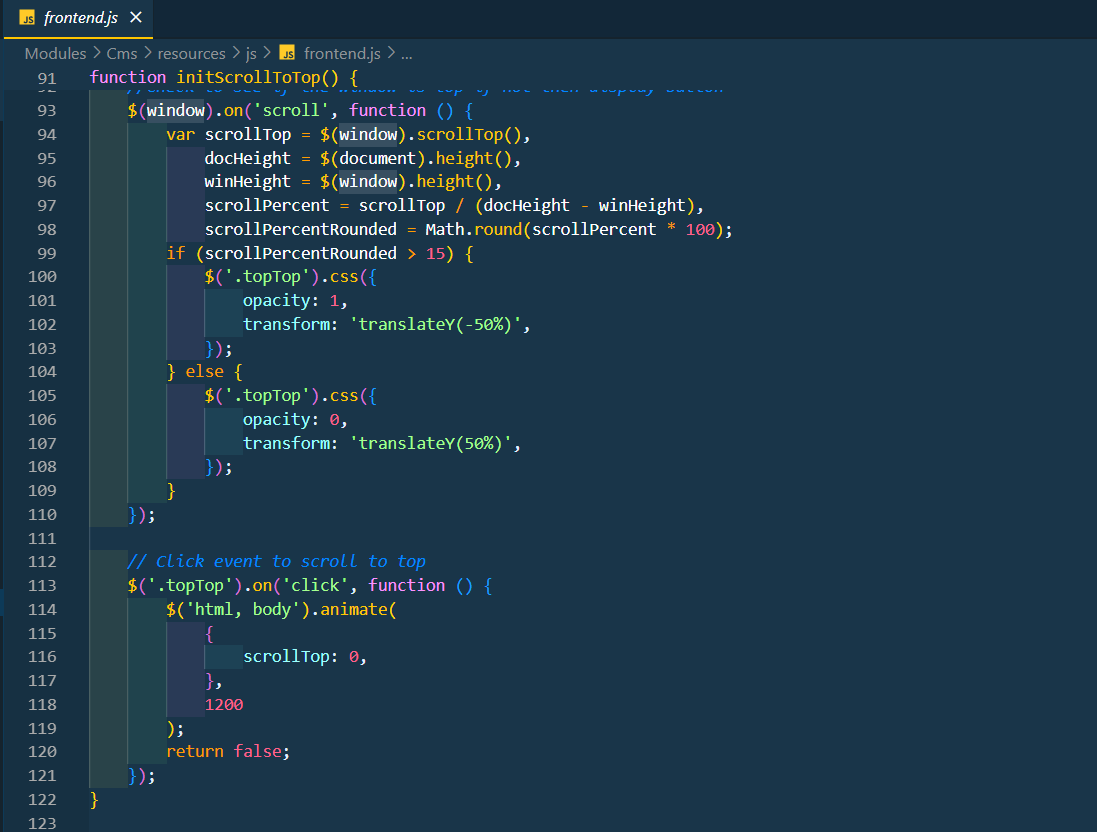This screenshot has width=1097, height=832.
Task: Select the frontend.js editor tab
Action: [x=78, y=18]
